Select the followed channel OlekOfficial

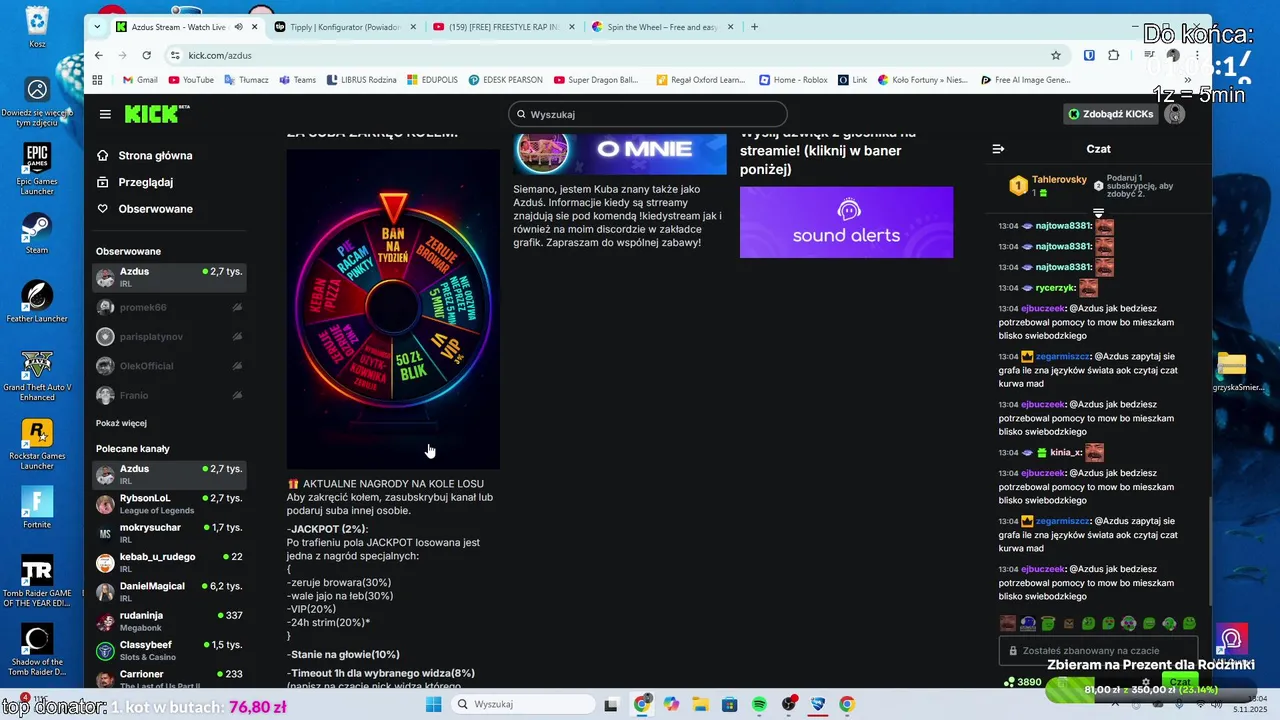click(x=169, y=366)
